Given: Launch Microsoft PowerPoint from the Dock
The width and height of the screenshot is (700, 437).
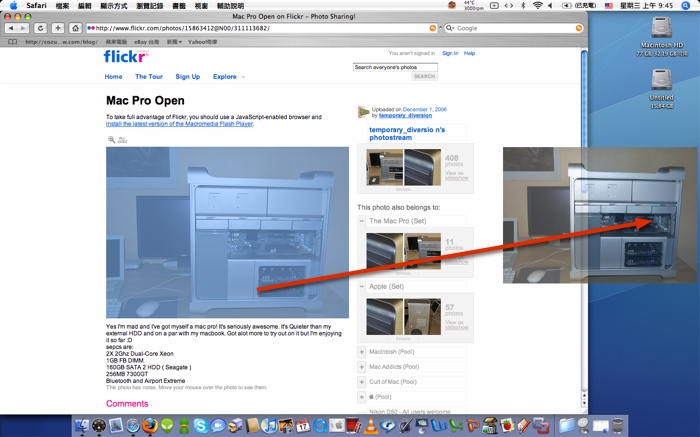Looking at the screenshot, I should pyautogui.click(x=473, y=425).
